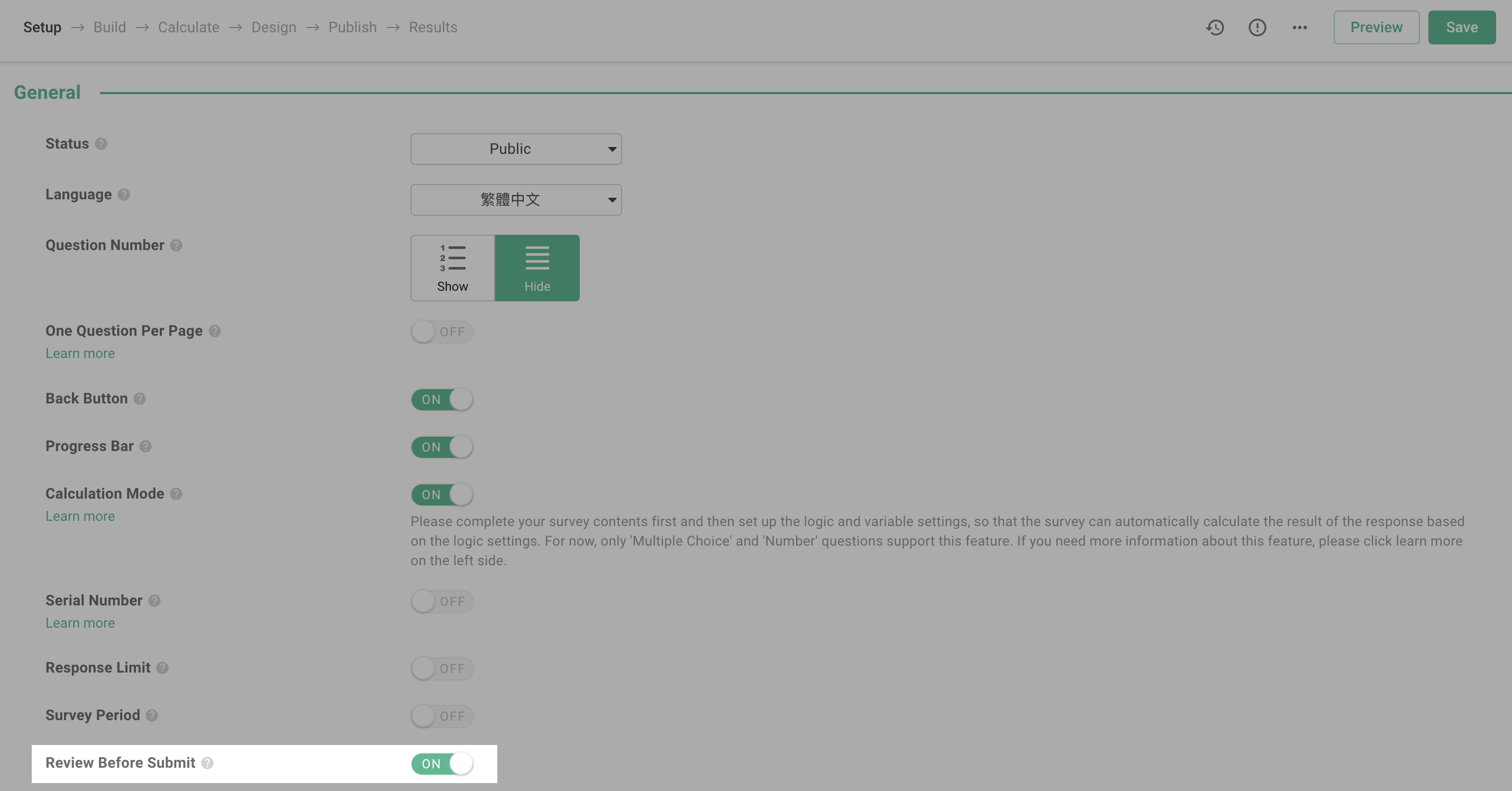Open the Status dropdown showing Public
The height and width of the screenshot is (791, 1512).
click(x=515, y=149)
